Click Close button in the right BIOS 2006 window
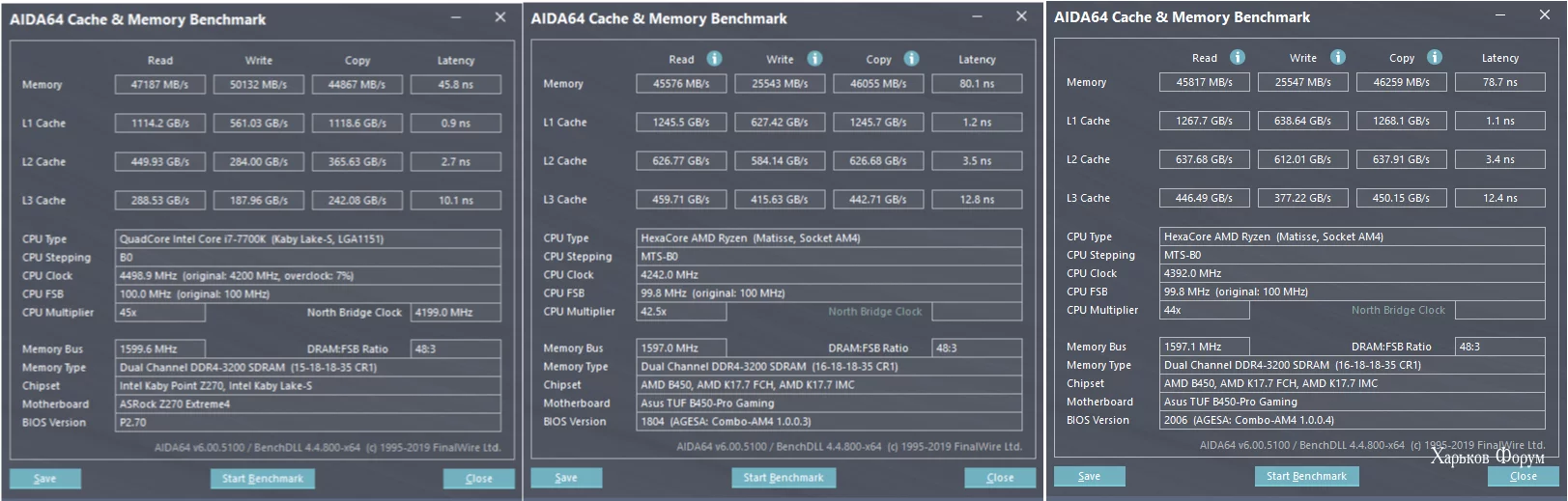1568x501 pixels. click(x=1524, y=476)
